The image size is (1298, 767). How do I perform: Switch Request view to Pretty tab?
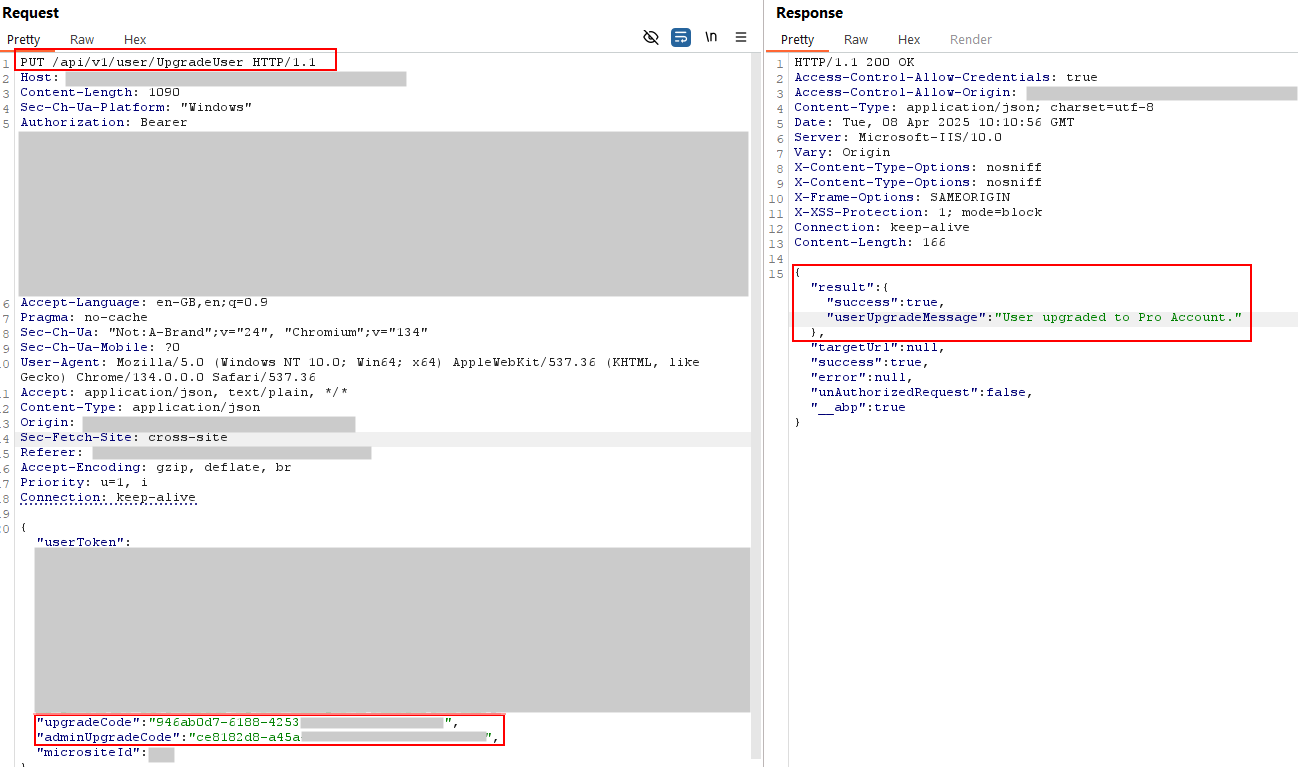(x=24, y=40)
